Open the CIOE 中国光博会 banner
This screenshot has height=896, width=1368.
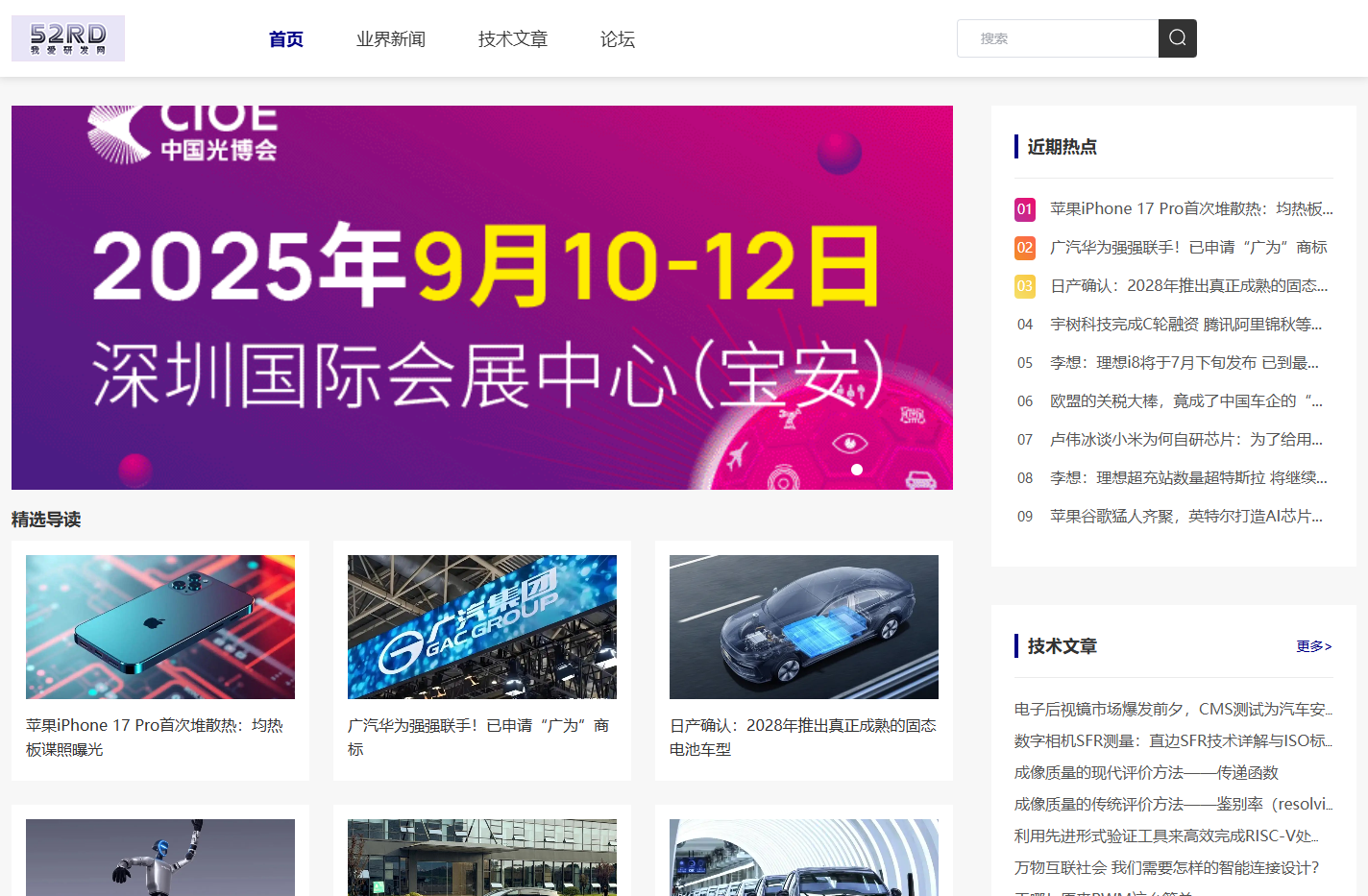(x=482, y=298)
